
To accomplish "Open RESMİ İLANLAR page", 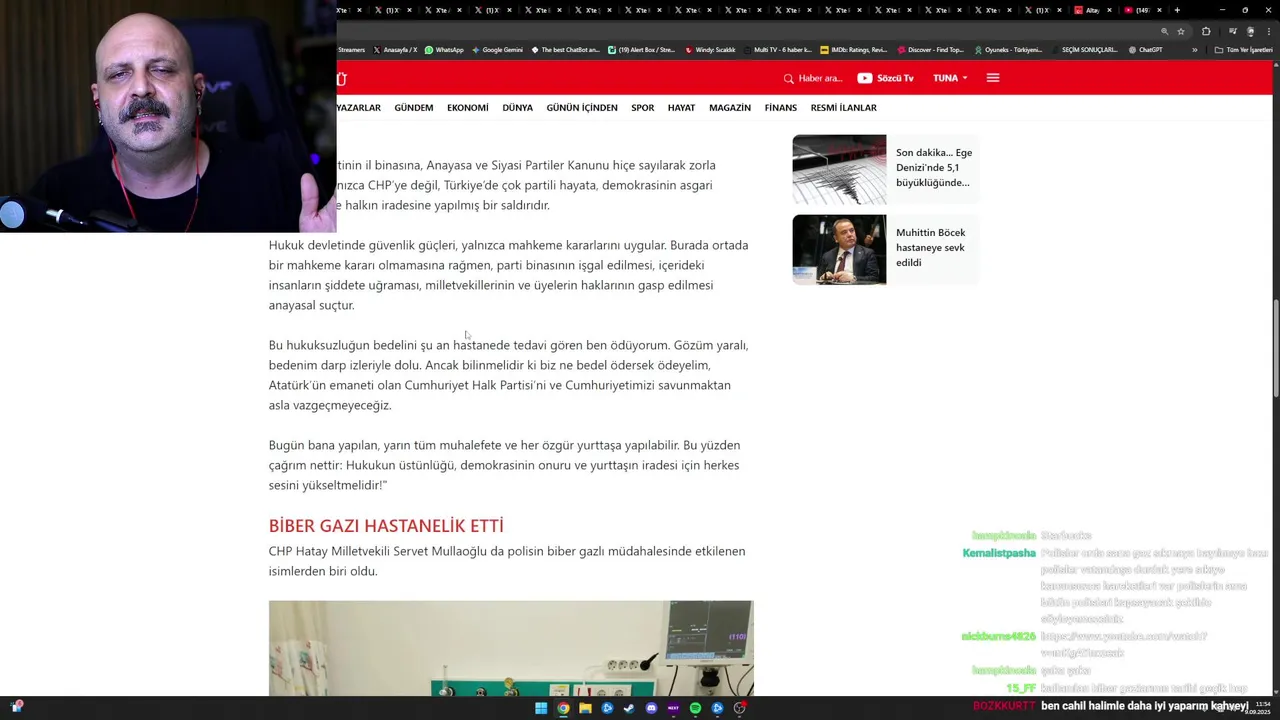I will point(844,108).
